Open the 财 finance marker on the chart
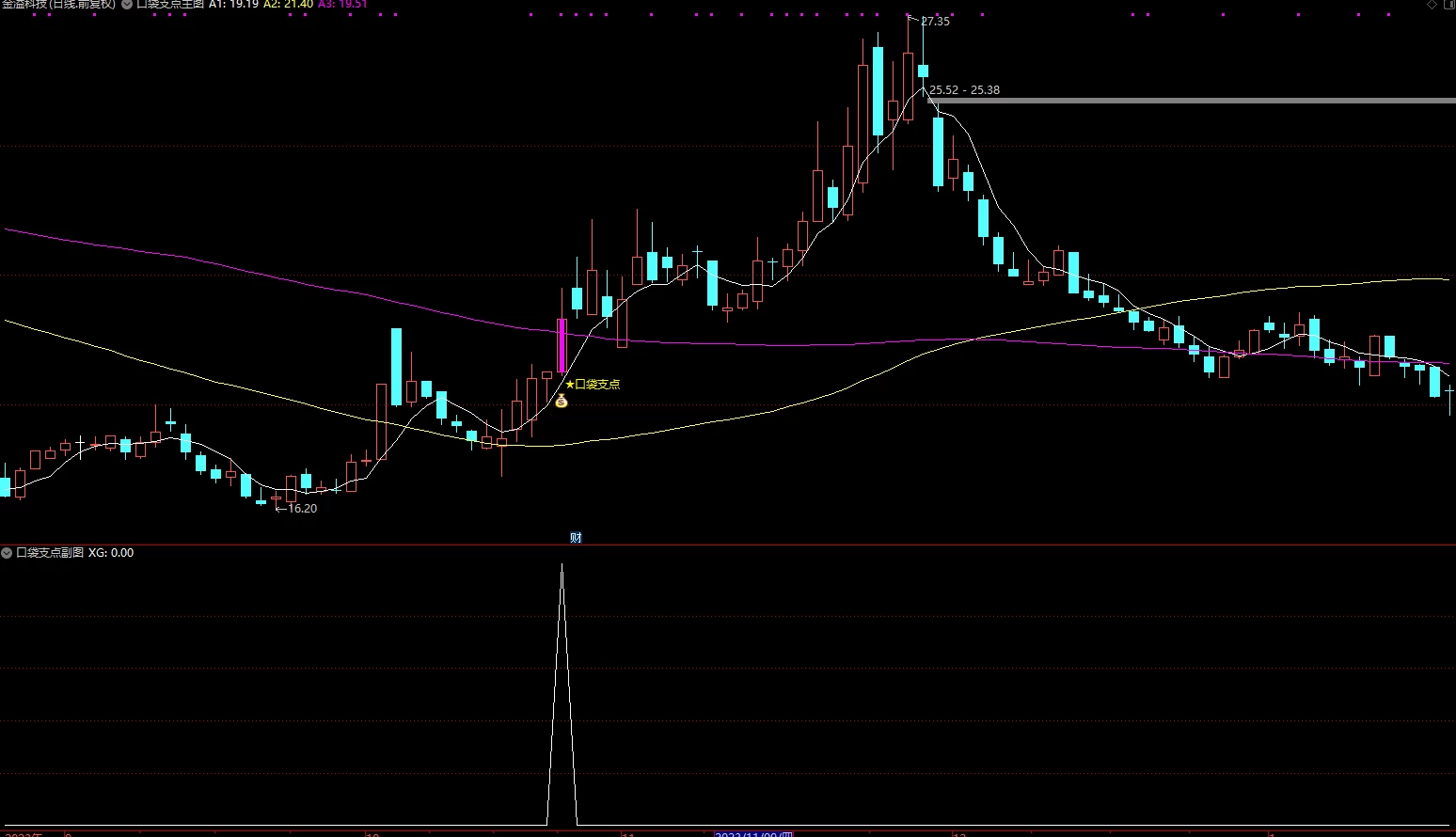Image resolution: width=1456 pixels, height=837 pixels. tap(576, 537)
